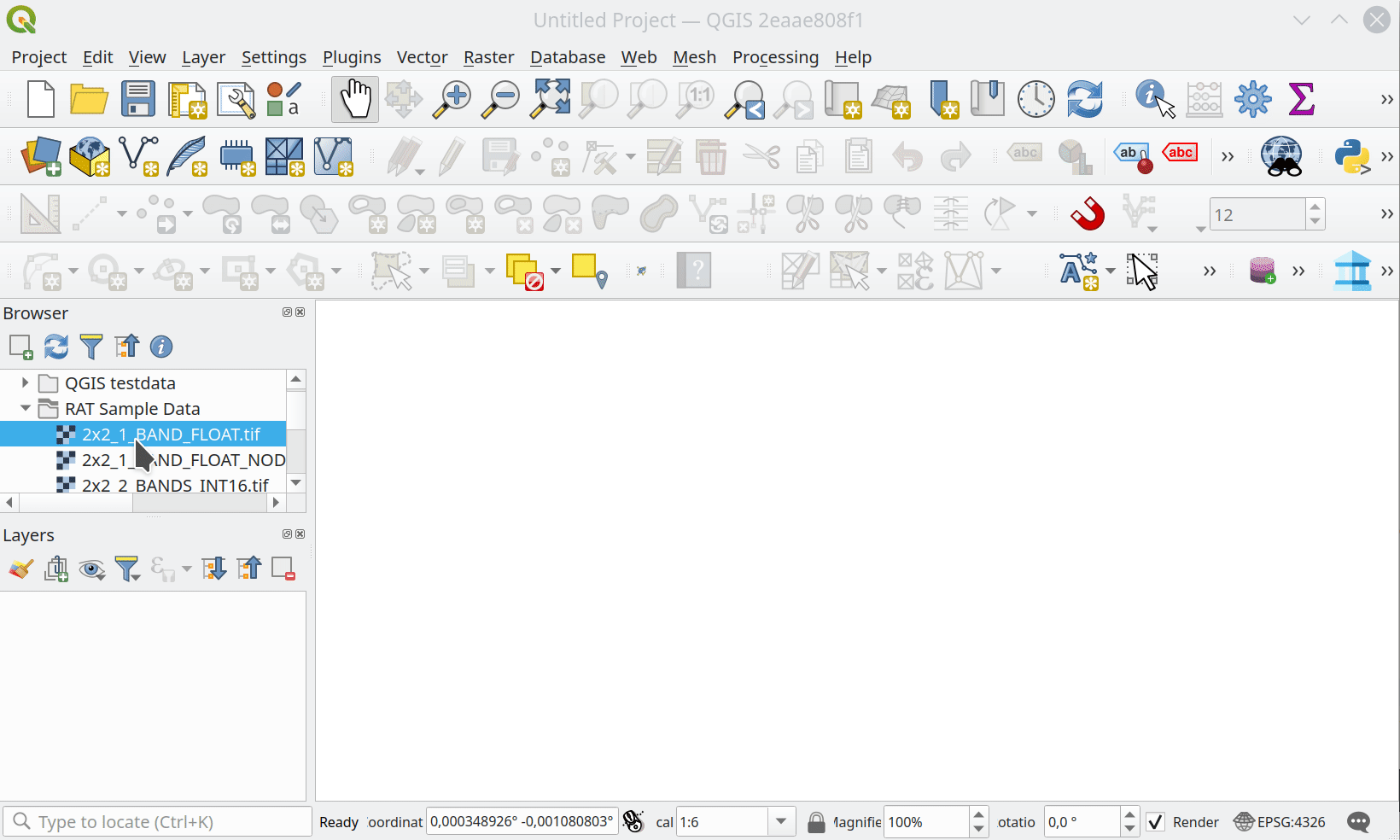Click the Type to locate search field
Screen dimensions: 1400x840
coord(162,822)
